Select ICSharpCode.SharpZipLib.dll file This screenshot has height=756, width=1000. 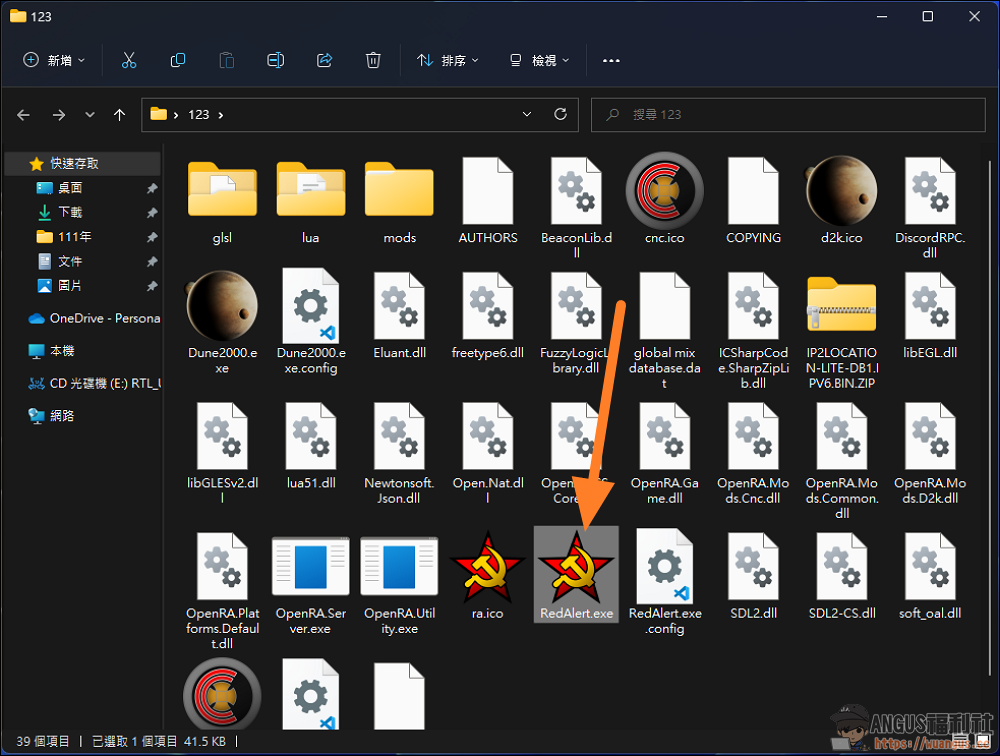753,330
